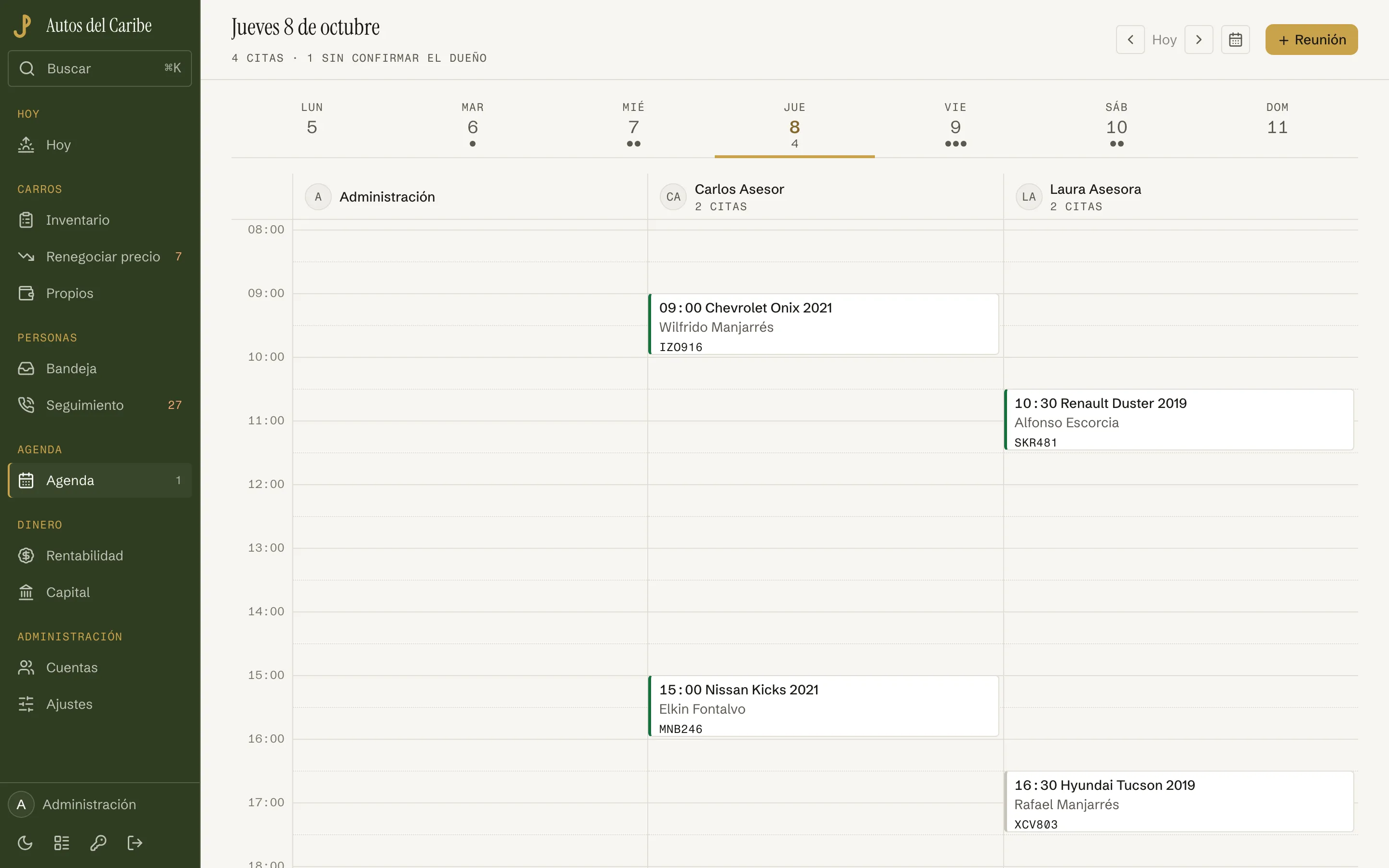Click the customer name Elkin Fontalvo

click(x=702, y=709)
